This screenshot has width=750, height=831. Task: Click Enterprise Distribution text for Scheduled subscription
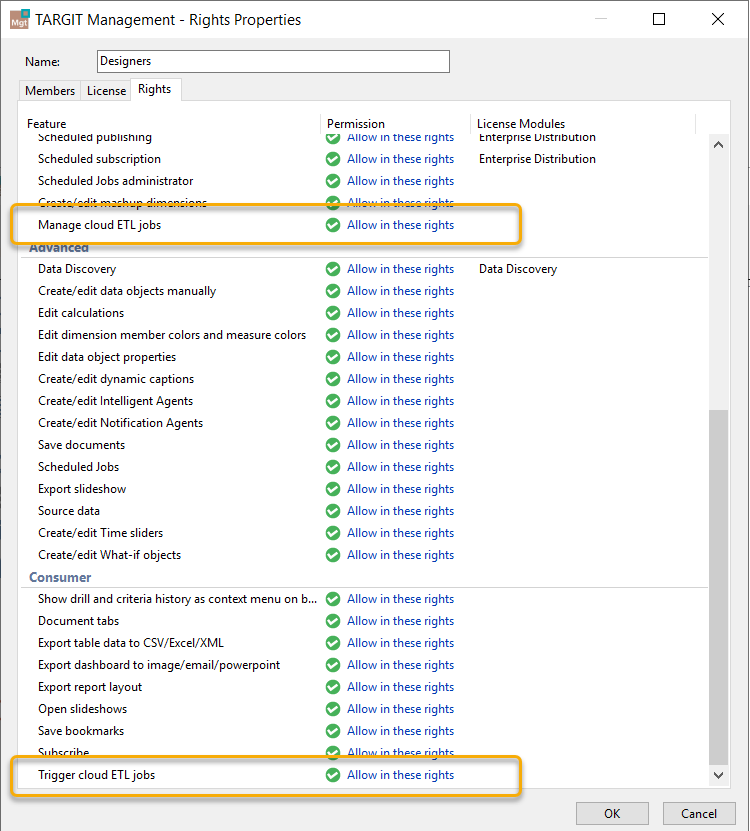537,159
